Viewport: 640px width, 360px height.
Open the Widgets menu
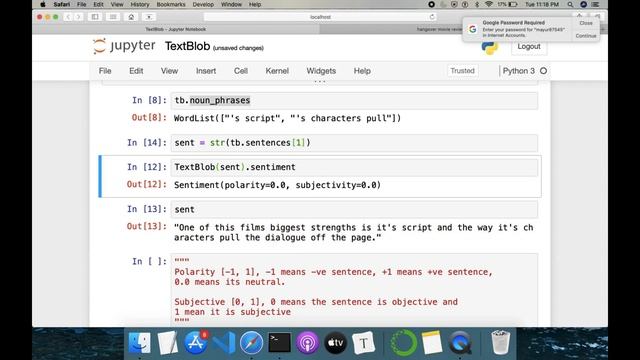(x=321, y=71)
